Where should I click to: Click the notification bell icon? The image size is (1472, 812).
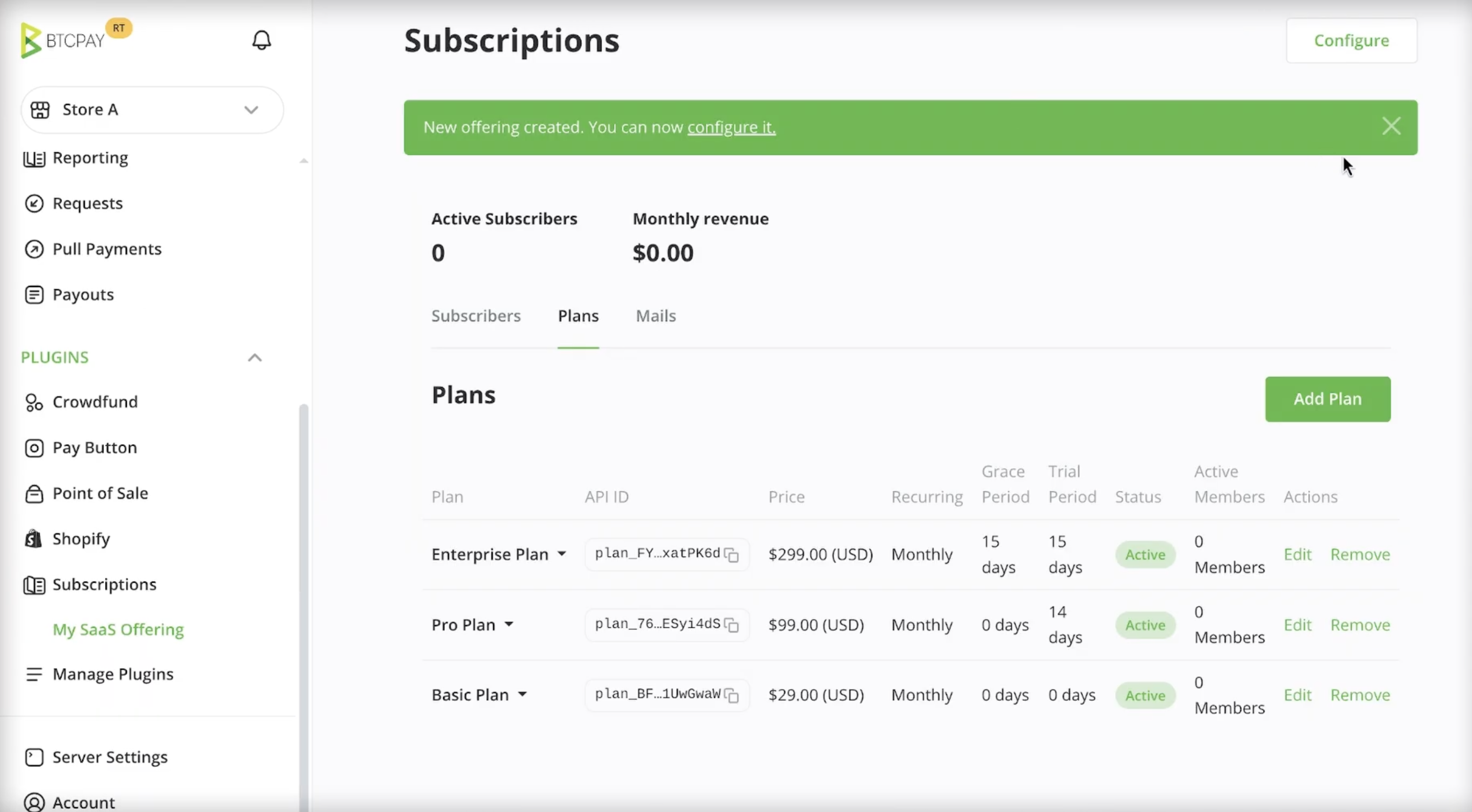pos(262,40)
